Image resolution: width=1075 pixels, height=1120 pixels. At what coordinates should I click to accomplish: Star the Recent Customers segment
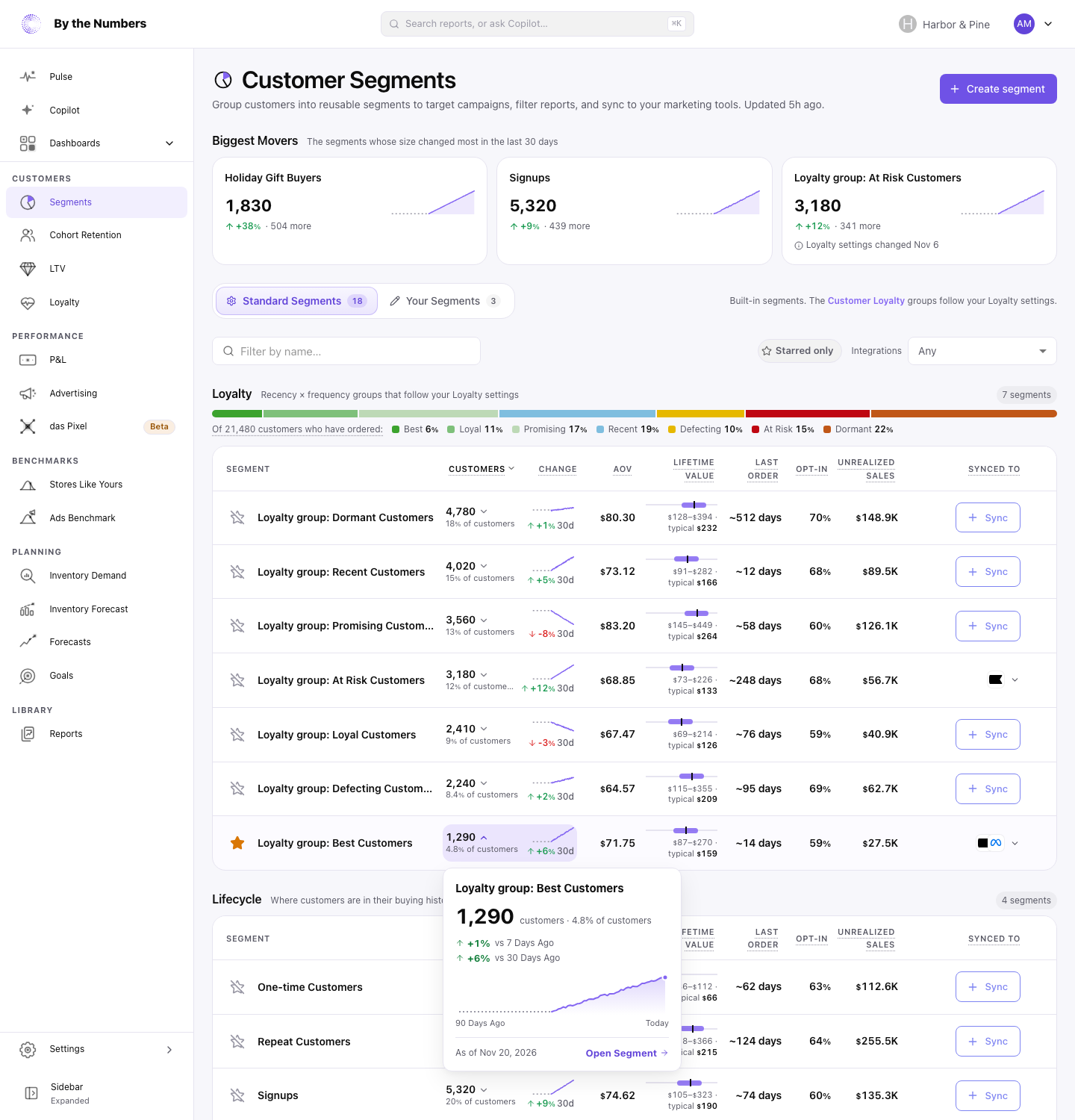point(237,572)
